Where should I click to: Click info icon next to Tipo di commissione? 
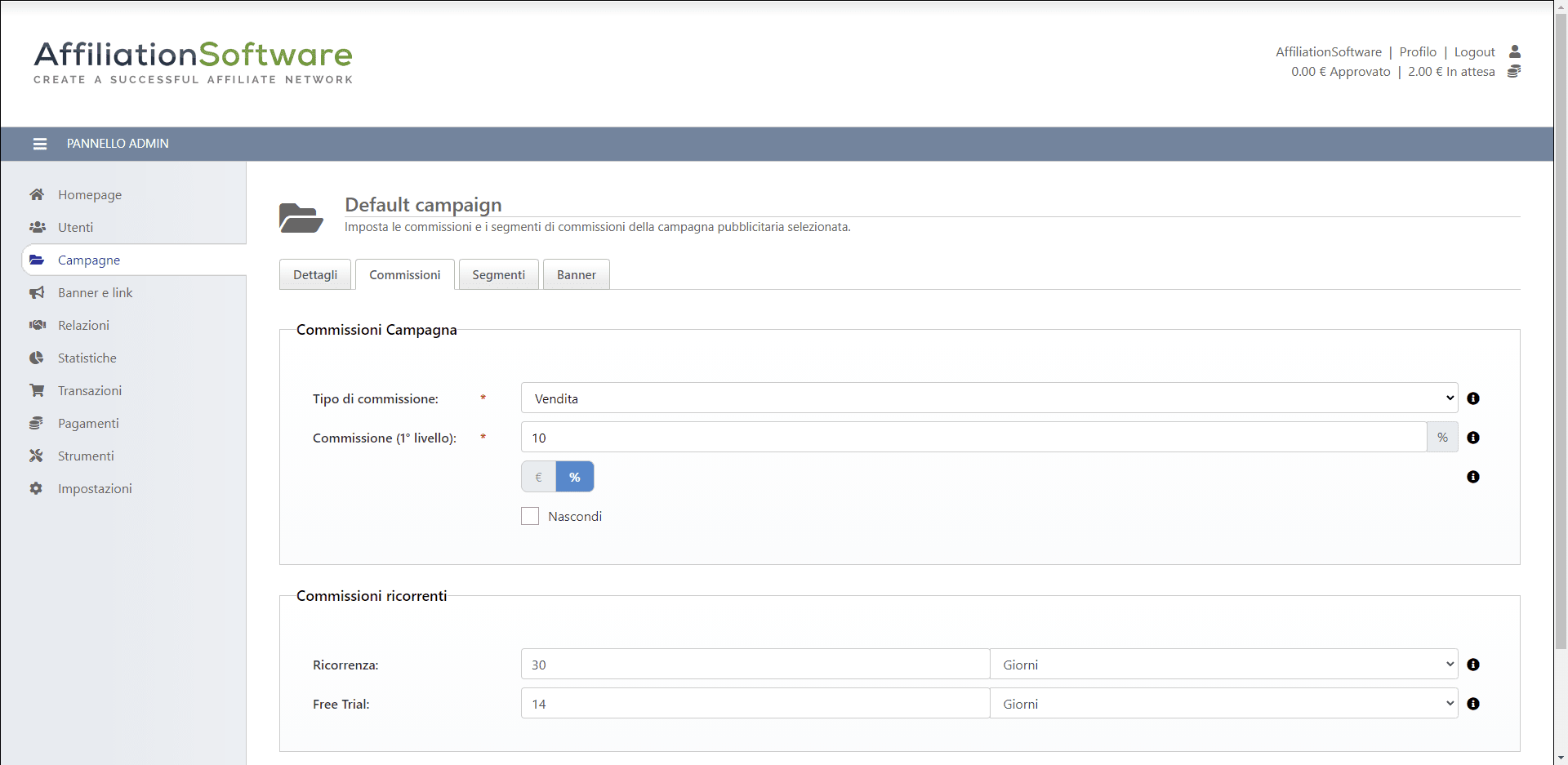[1473, 398]
